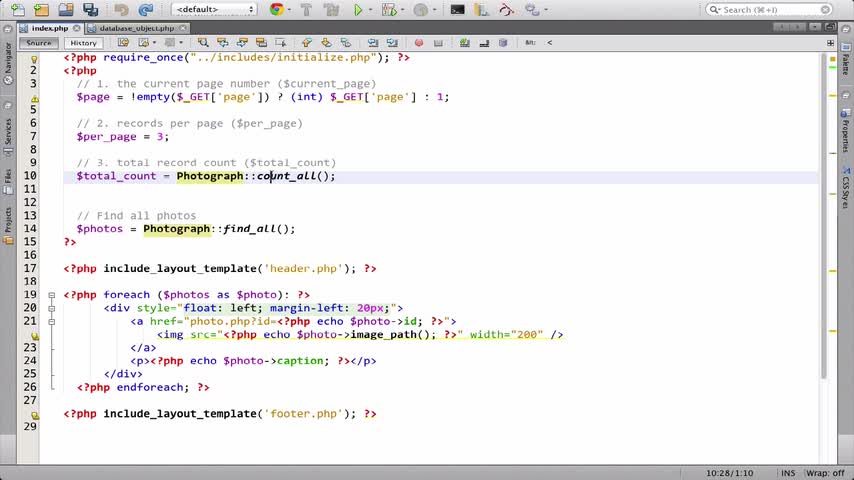Click the Shift Line Left icon

click(x=373, y=42)
